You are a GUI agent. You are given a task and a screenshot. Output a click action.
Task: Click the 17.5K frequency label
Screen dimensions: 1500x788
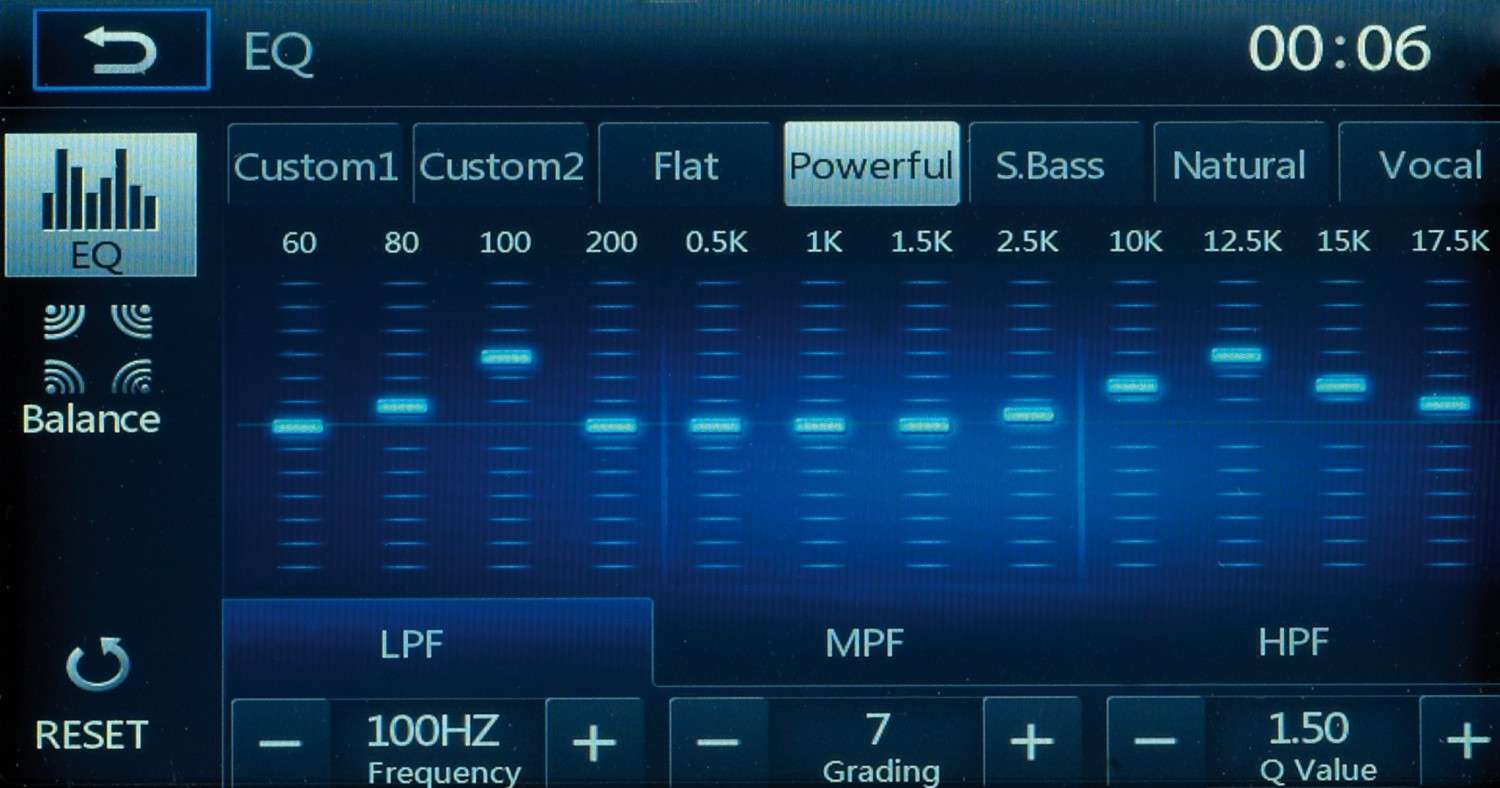[x=1450, y=243]
